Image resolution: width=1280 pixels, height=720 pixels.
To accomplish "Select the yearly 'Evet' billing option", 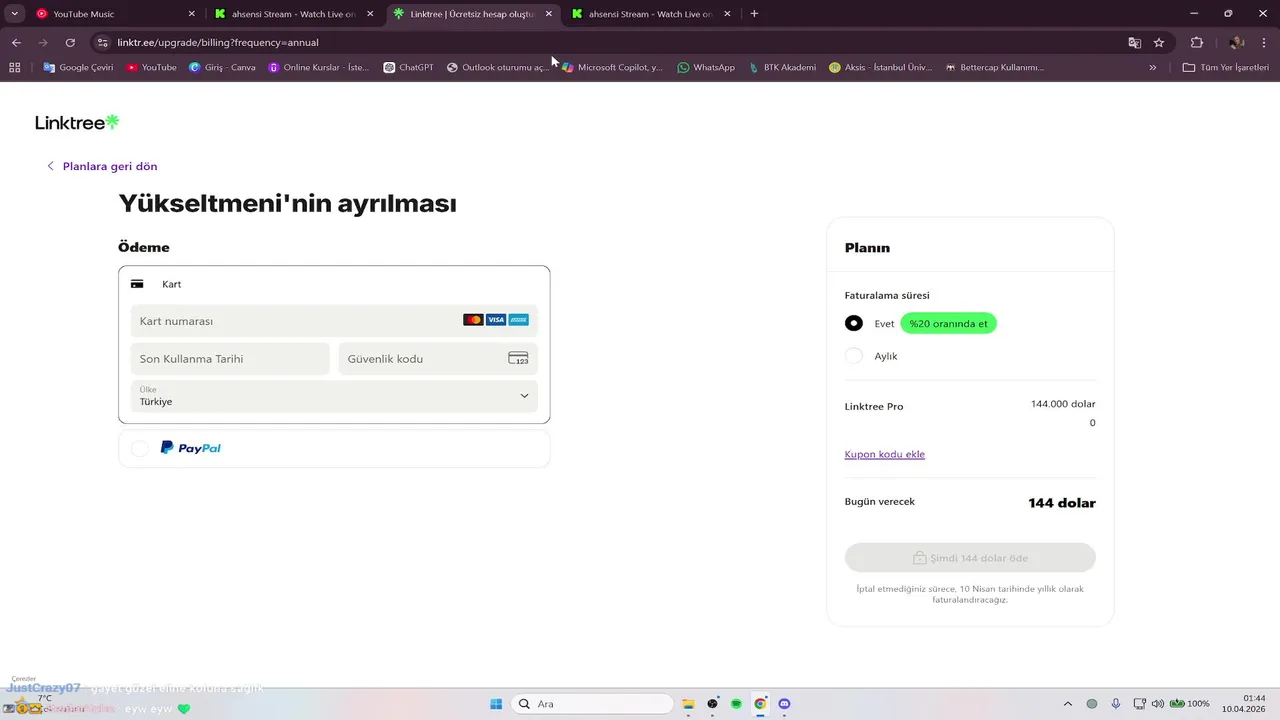I will coord(853,323).
